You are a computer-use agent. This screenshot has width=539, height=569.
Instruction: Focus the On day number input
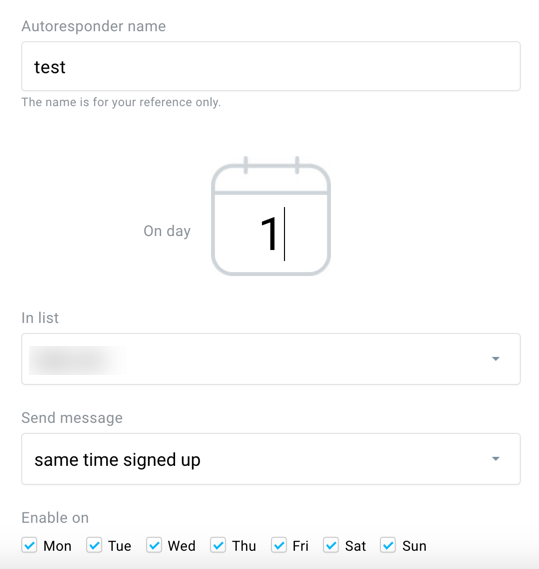[271, 234]
